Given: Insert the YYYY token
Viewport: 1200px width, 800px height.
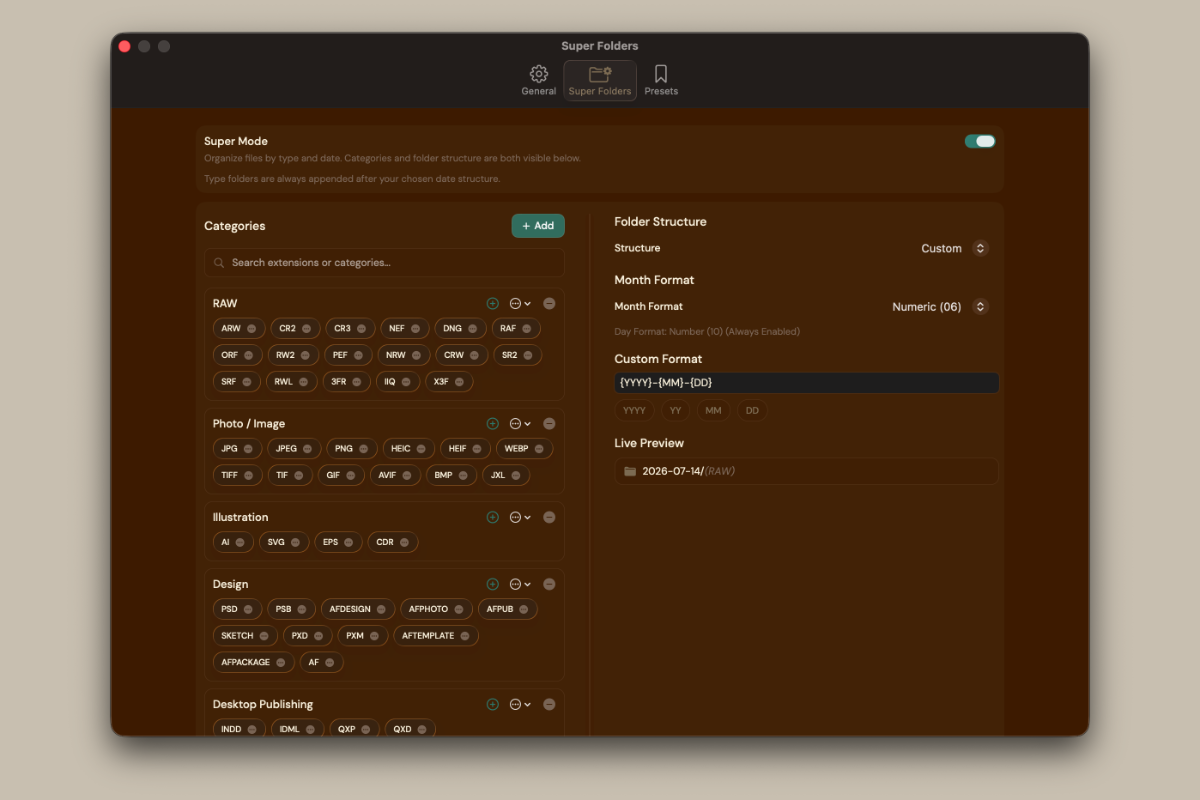Looking at the screenshot, I should (x=634, y=410).
